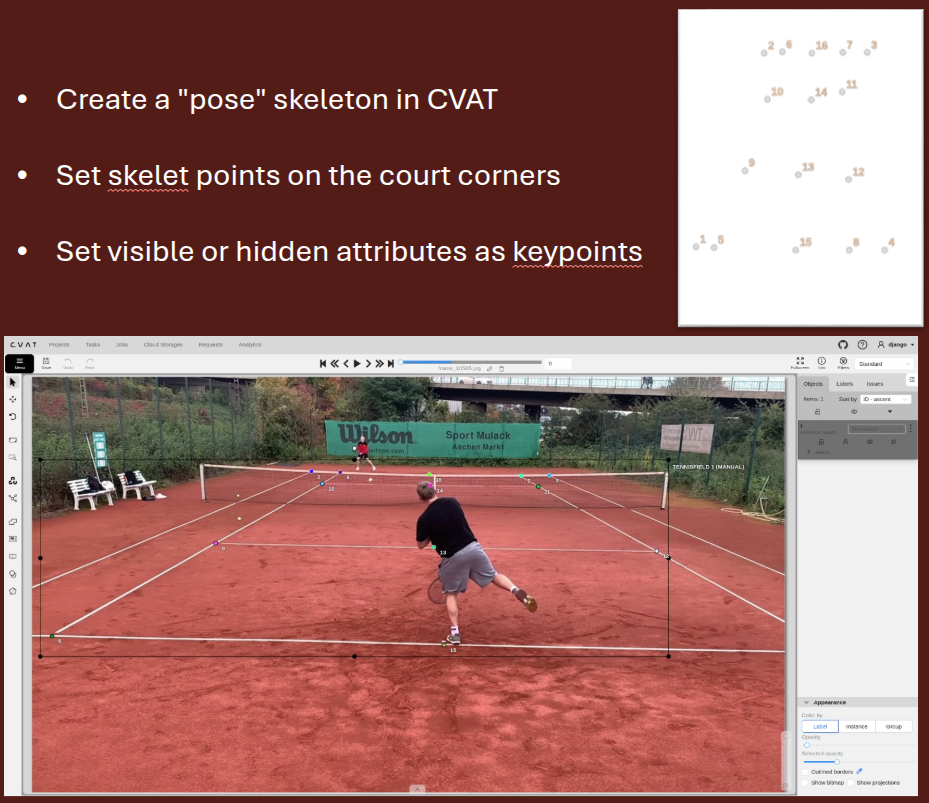
Task: Enable the Outlined borders checkbox
Action: point(806,771)
